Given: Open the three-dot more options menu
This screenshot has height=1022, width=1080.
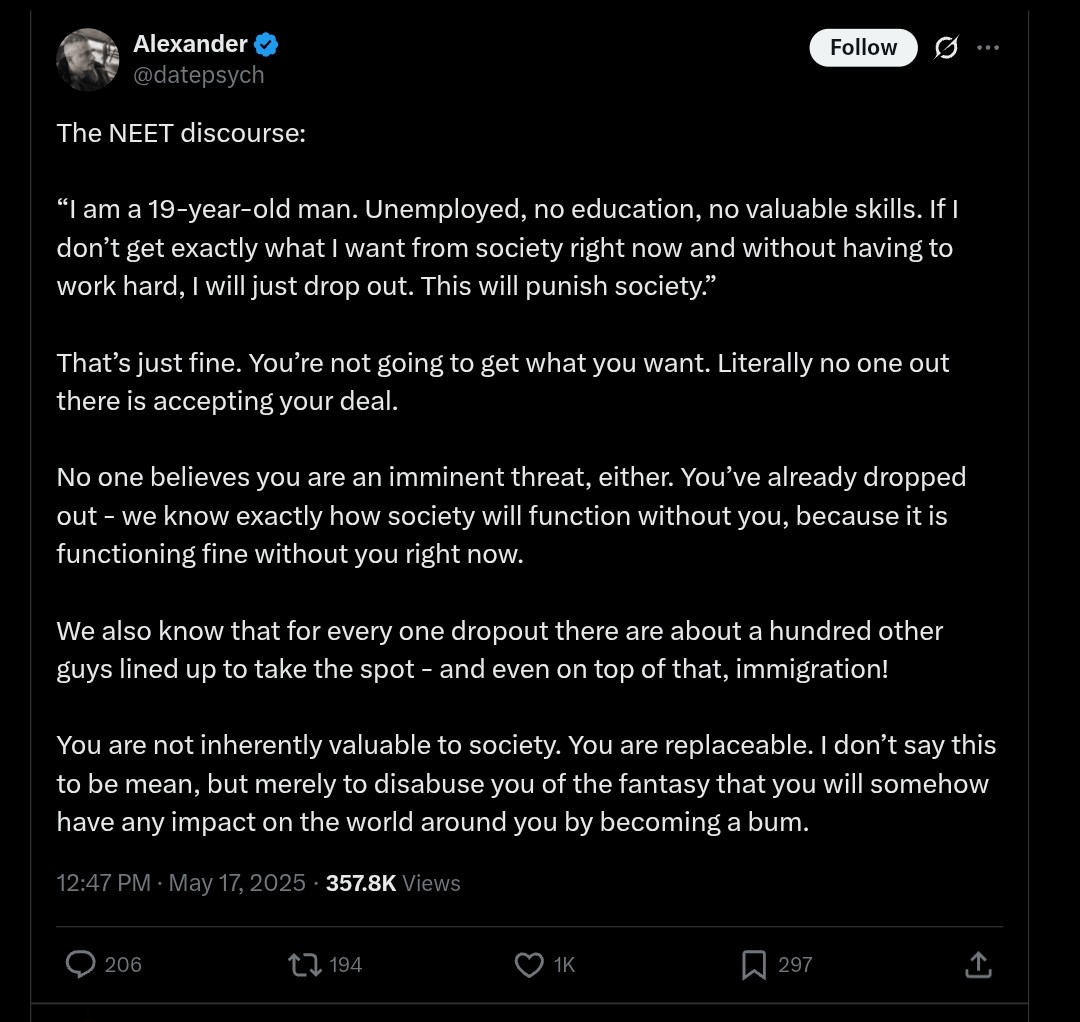Looking at the screenshot, I should click(x=988, y=48).
